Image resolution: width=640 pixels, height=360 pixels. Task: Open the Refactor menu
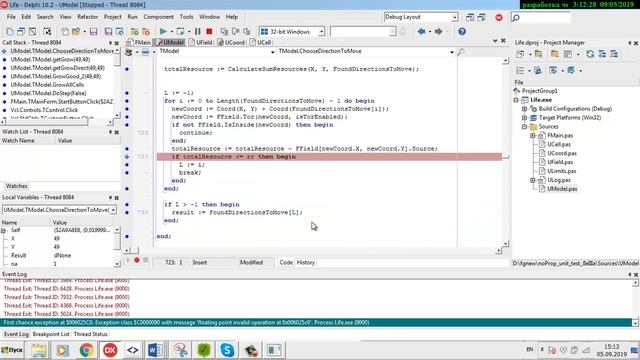(88, 17)
